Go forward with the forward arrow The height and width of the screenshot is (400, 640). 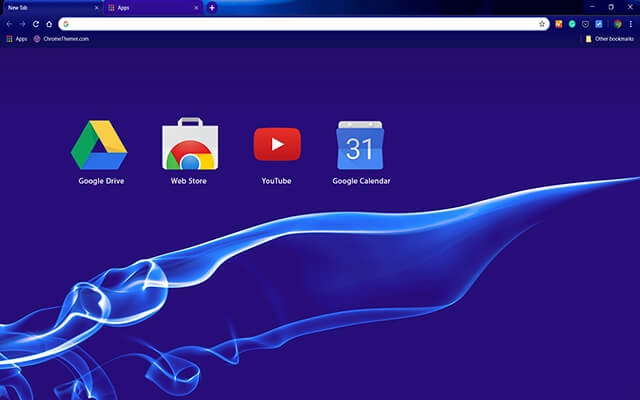pyautogui.click(x=22, y=24)
